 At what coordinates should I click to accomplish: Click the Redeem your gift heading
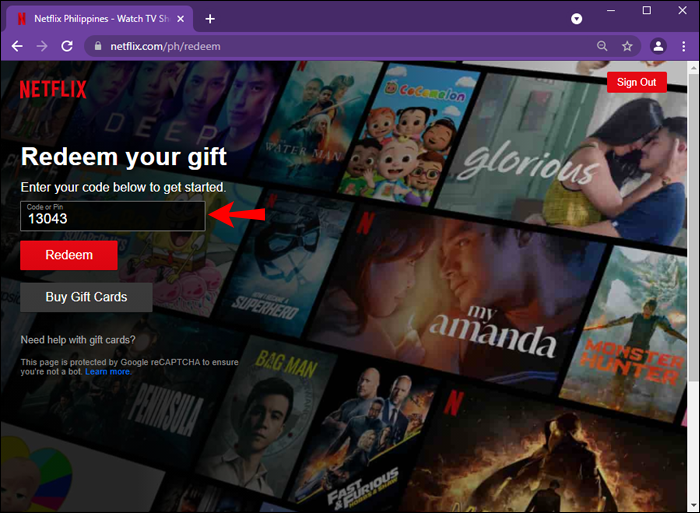pyautogui.click(x=124, y=157)
